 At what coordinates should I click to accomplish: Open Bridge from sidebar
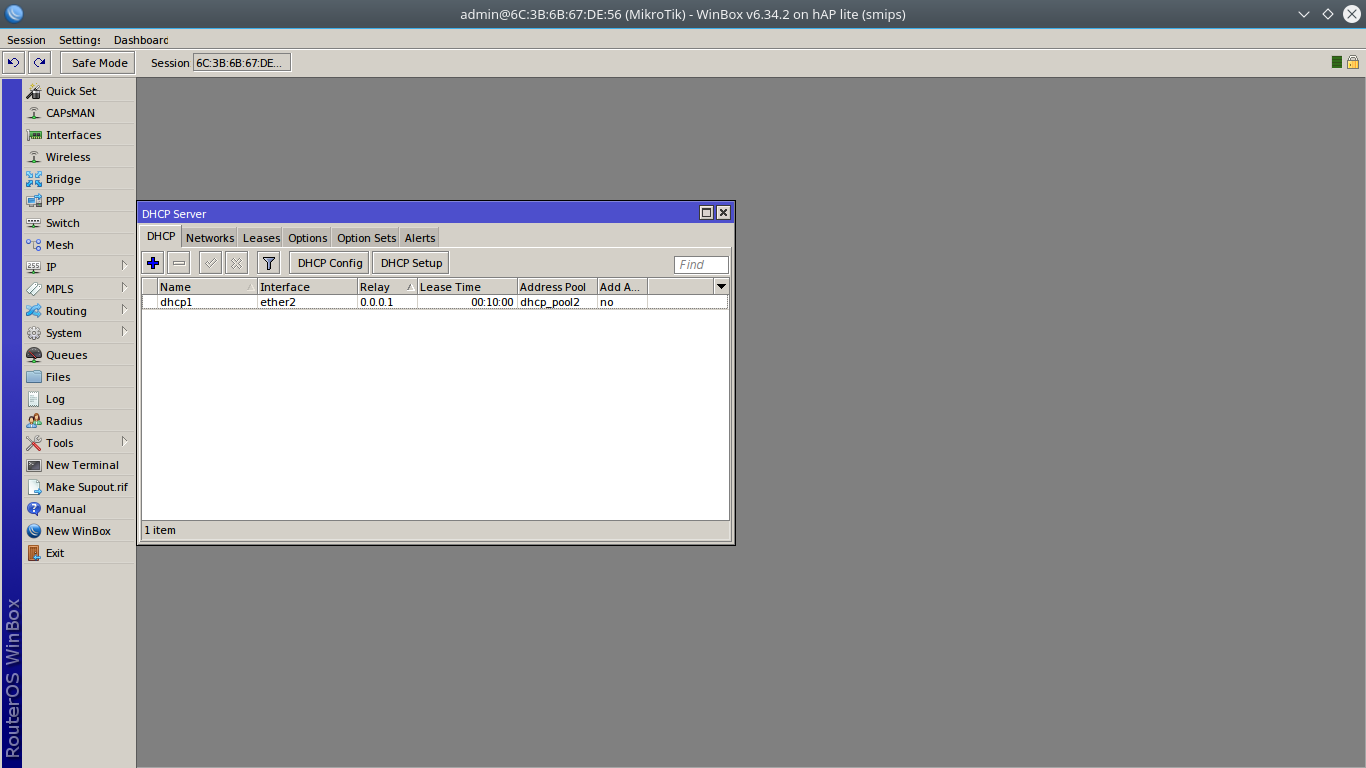point(79,179)
